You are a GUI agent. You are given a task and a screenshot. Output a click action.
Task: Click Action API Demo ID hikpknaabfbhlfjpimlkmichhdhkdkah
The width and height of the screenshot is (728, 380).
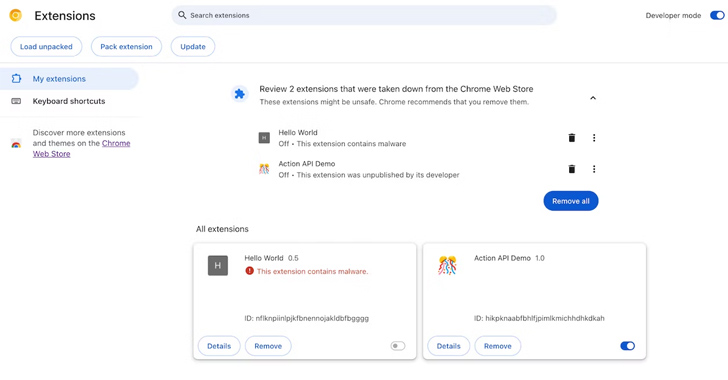pos(539,318)
